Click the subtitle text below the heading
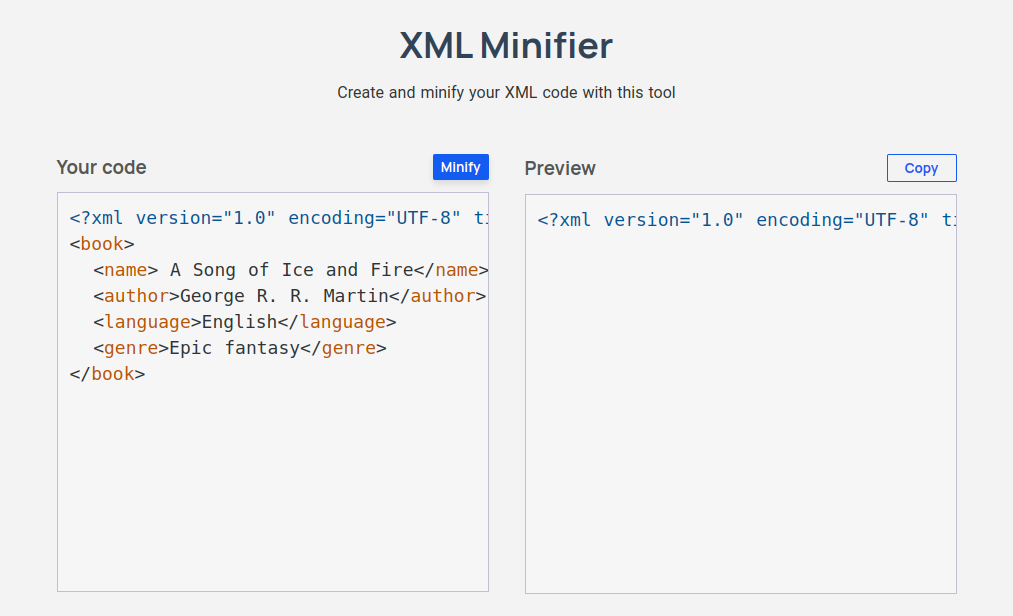The height and width of the screenshot is (616, 1013). 506,93
